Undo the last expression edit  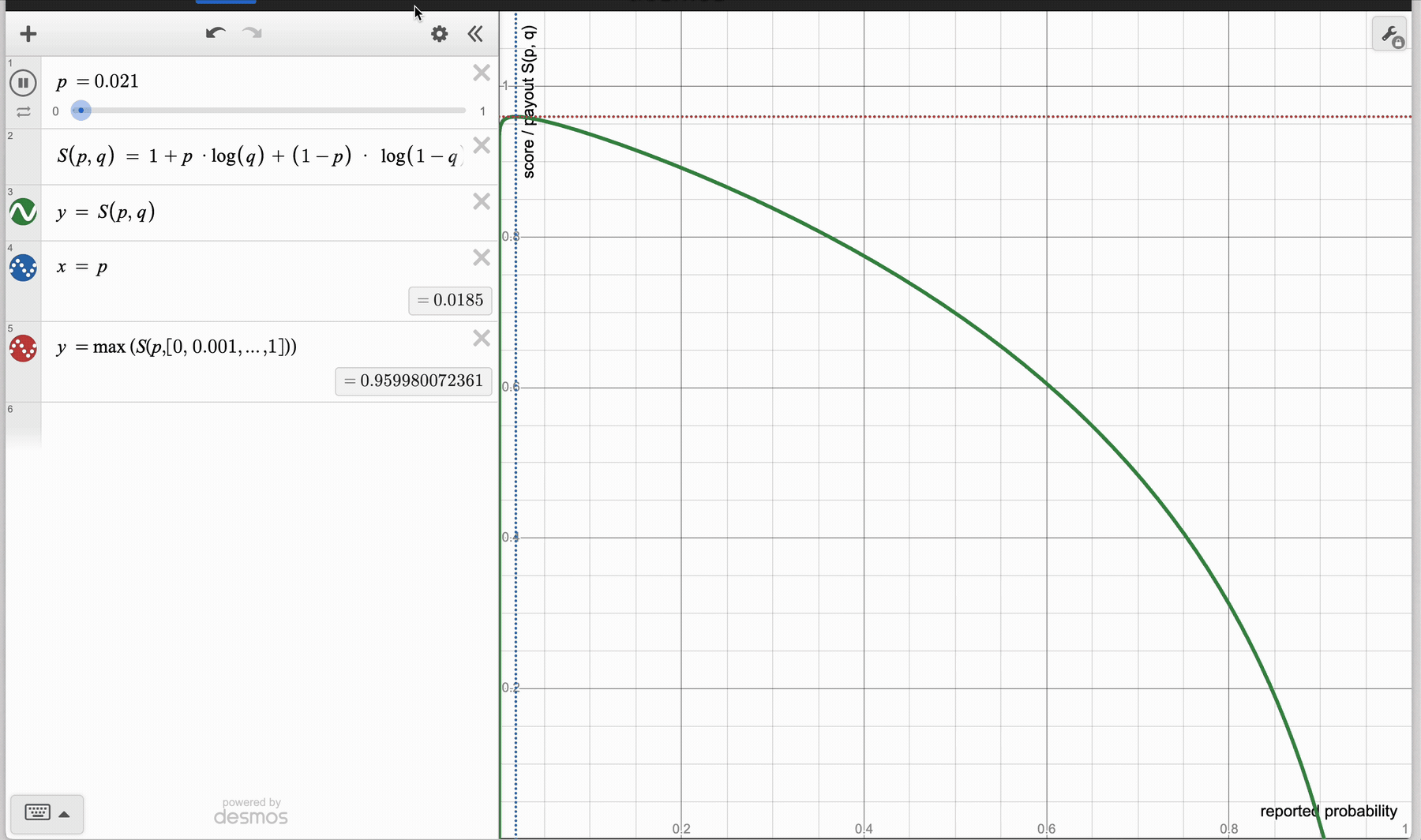point(216,33)
